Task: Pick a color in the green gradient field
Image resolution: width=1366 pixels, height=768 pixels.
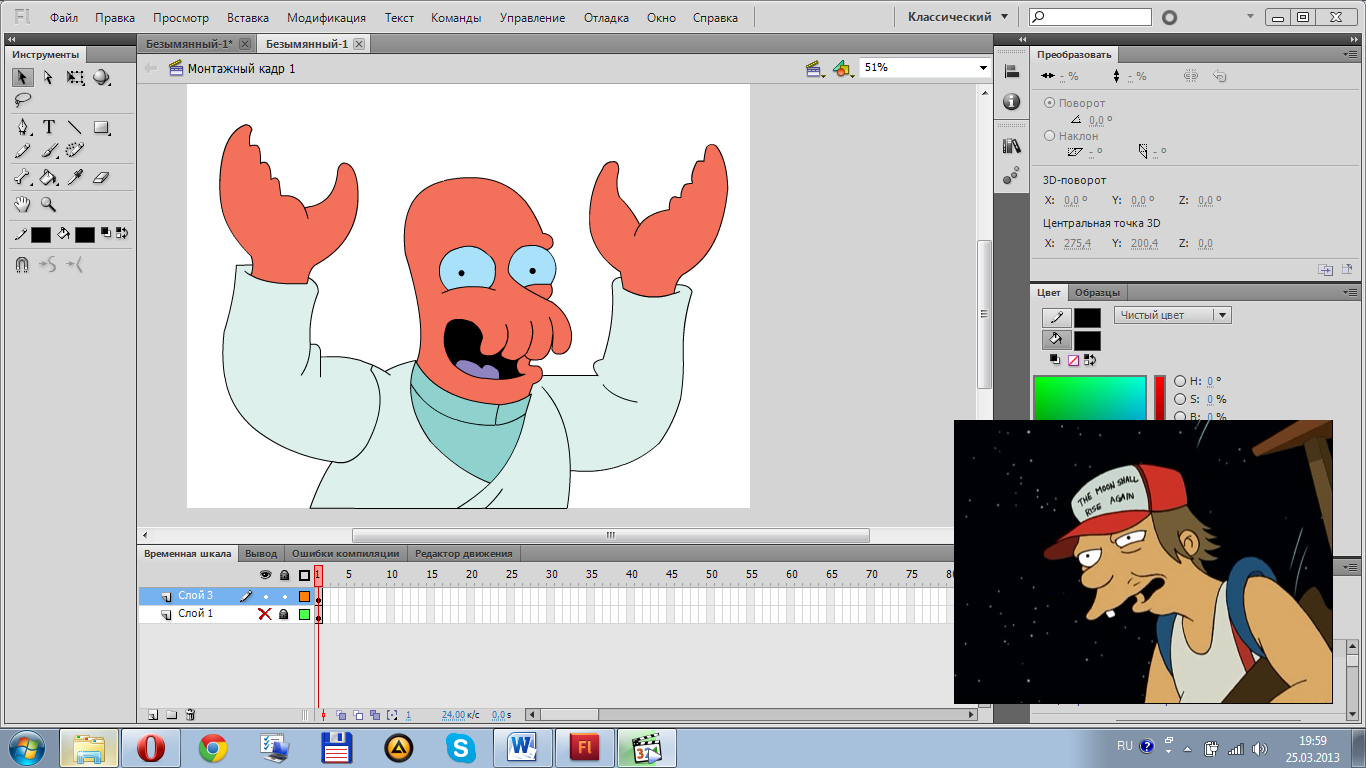Action: point(1090,398)
